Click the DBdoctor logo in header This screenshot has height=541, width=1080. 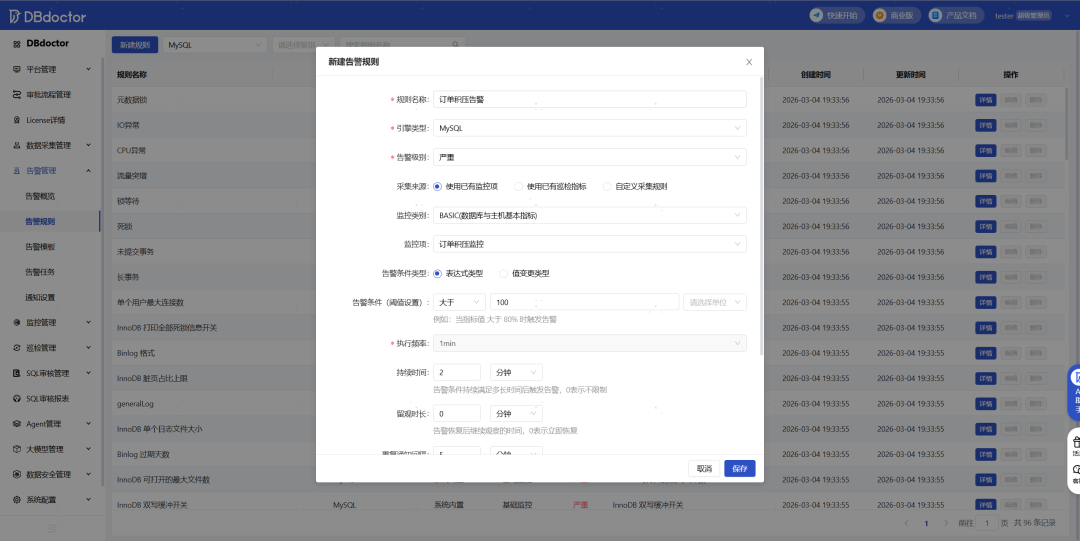(x=48, y=16)
